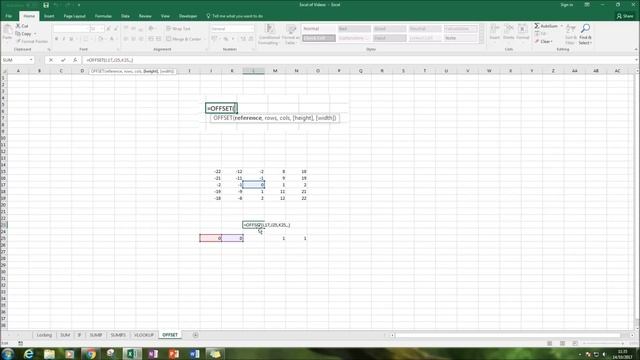Click the AutoSum sigma icon
This screenshot has width=640, height=360.
click(x=537, y=26)
